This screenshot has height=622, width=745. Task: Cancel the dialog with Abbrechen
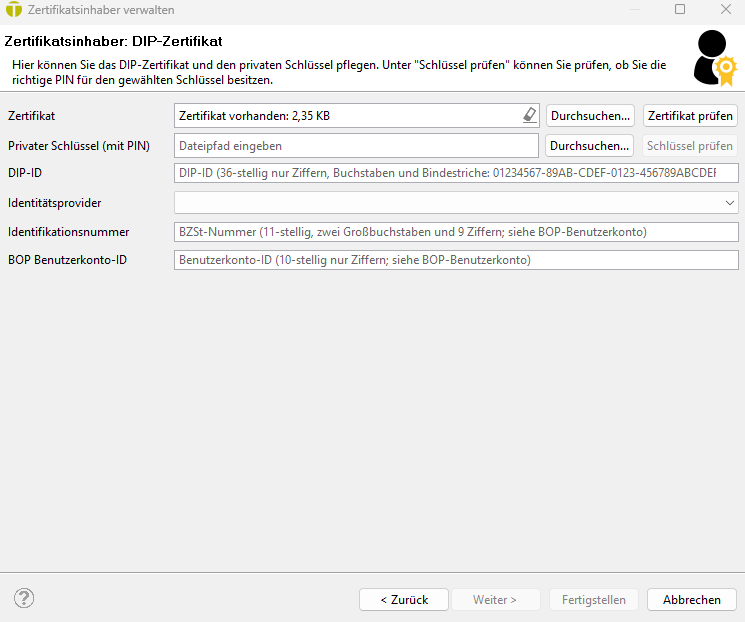pyautogui.click(x=691, y=600)
